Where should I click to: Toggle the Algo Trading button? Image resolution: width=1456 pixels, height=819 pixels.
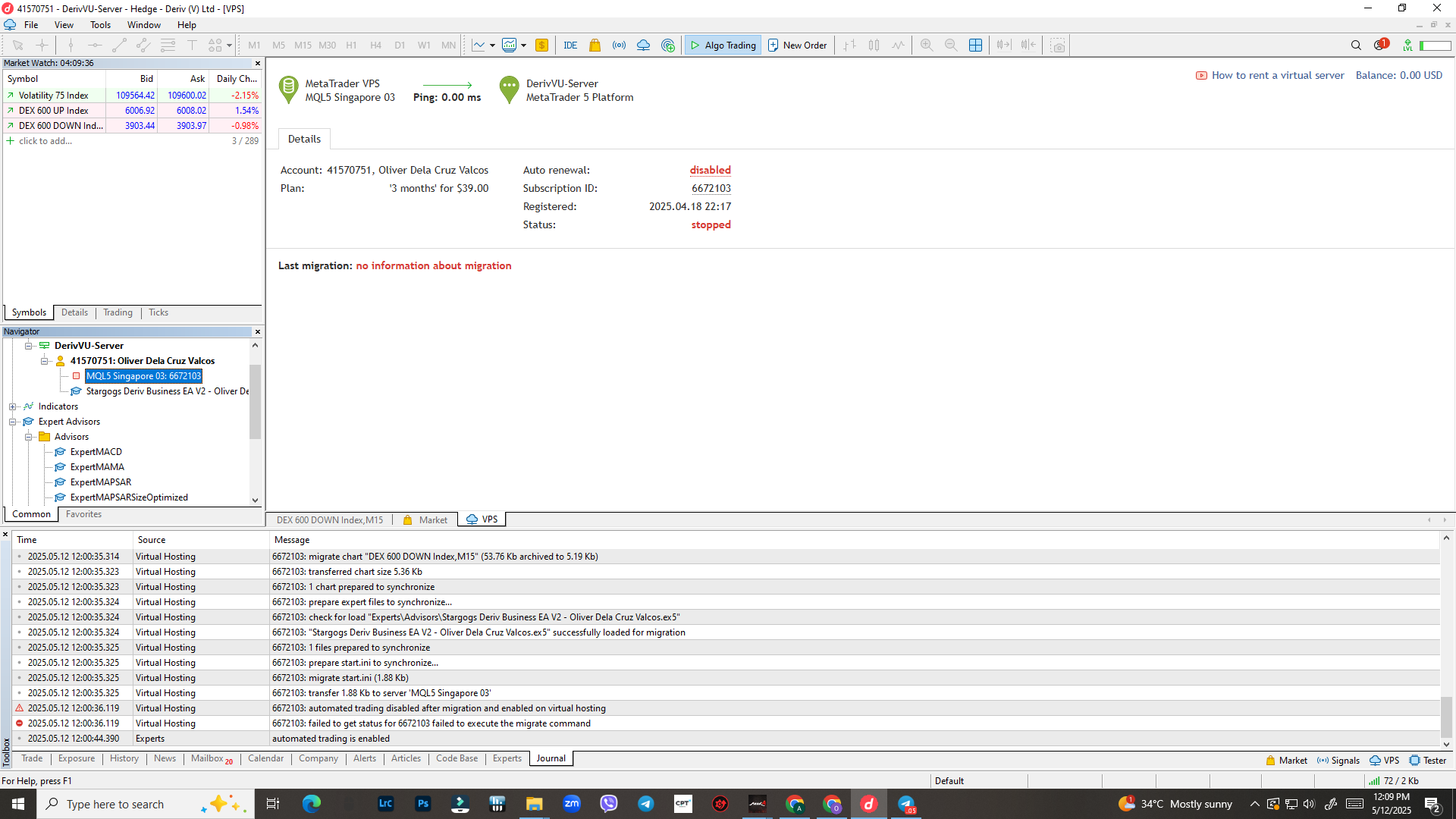[723, 45]
